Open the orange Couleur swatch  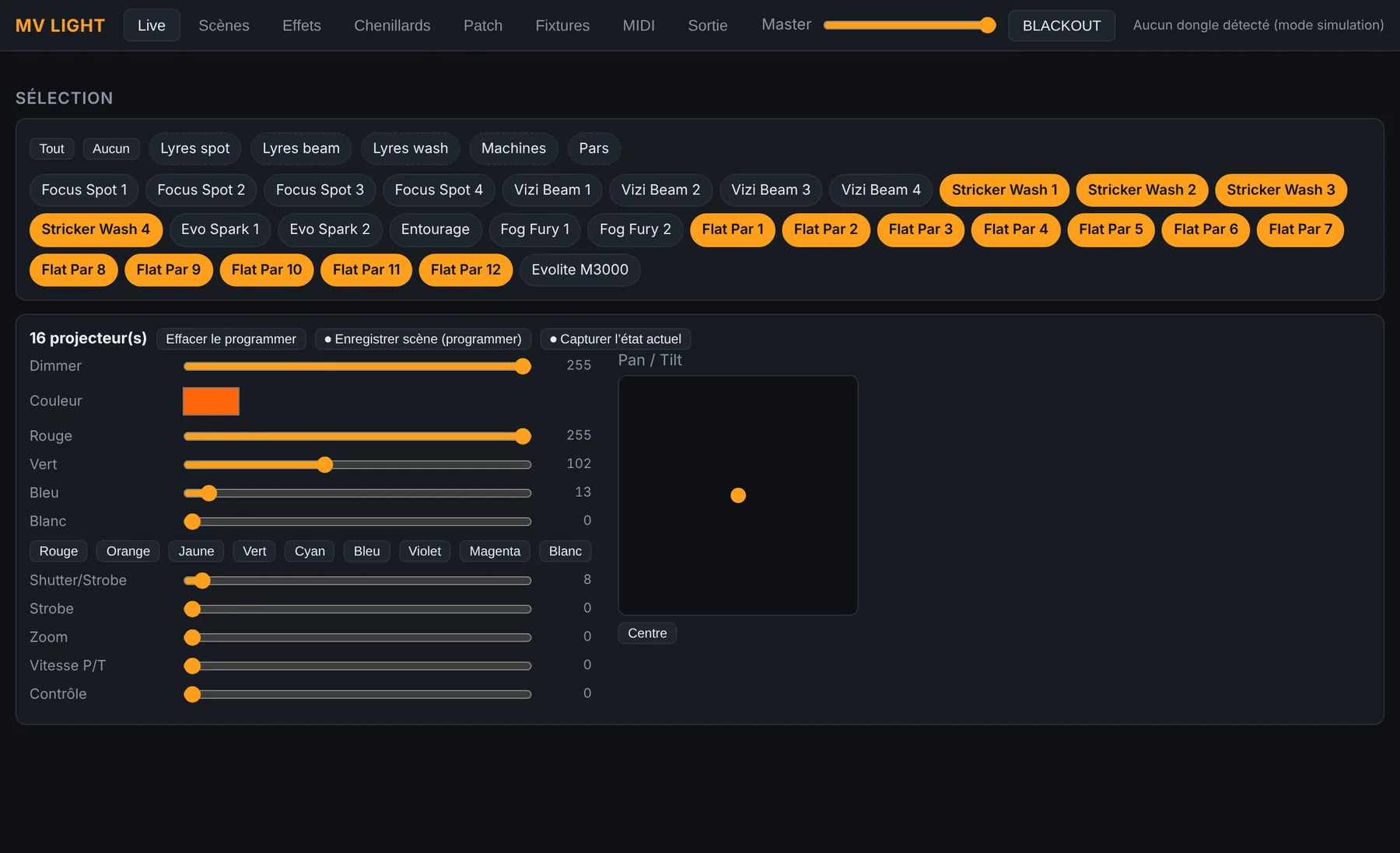point(211,401)
